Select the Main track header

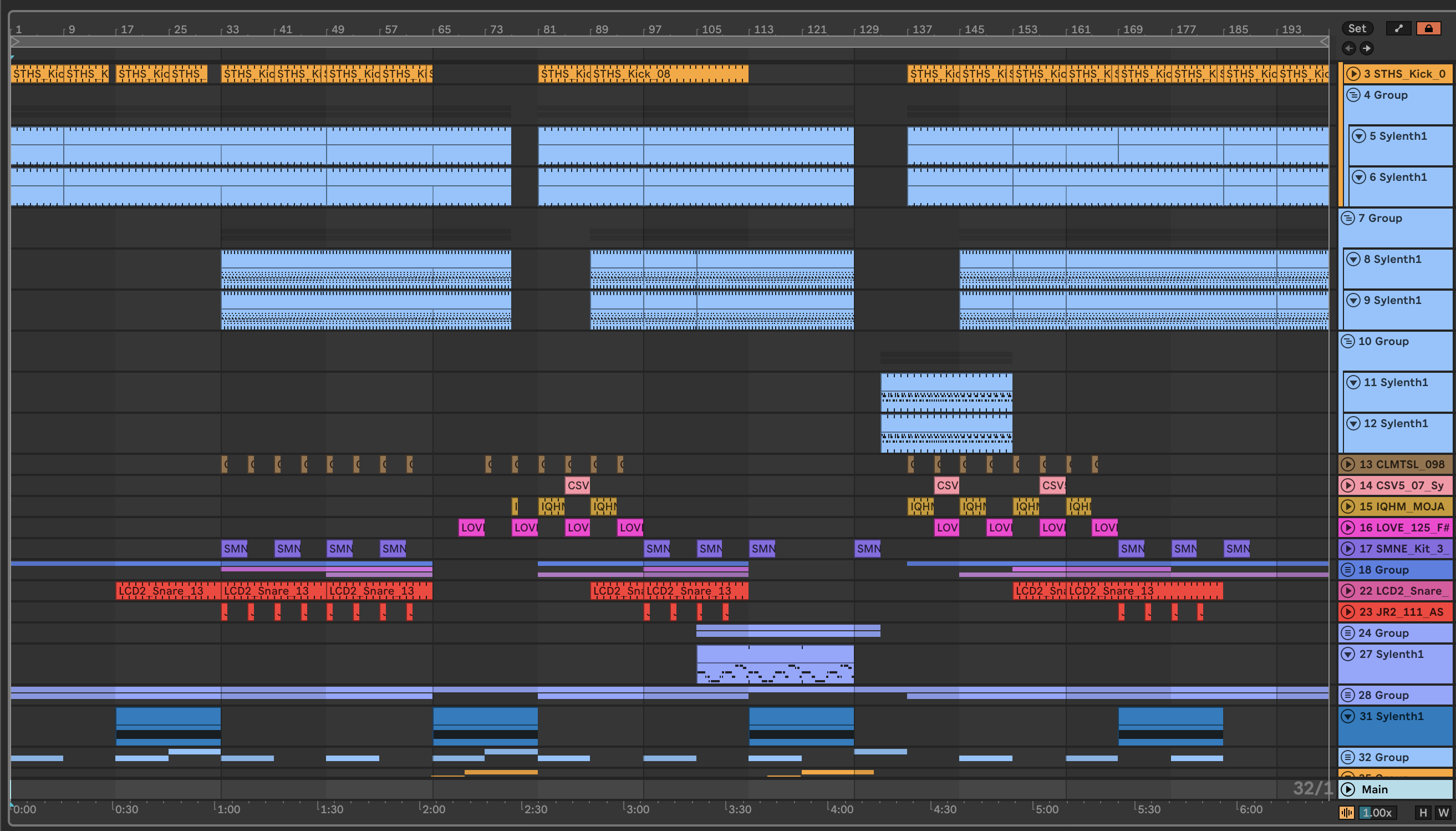click(x=1395, y=789)
